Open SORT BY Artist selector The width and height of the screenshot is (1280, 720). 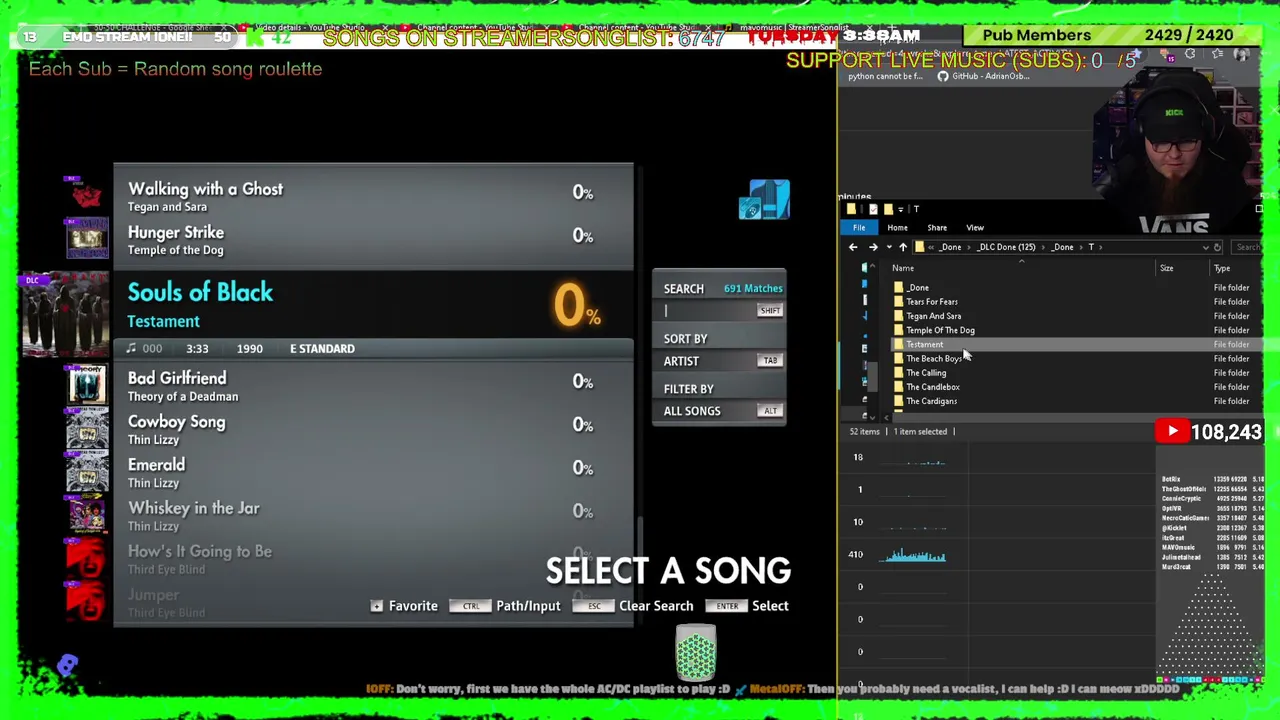click(719, 361)
